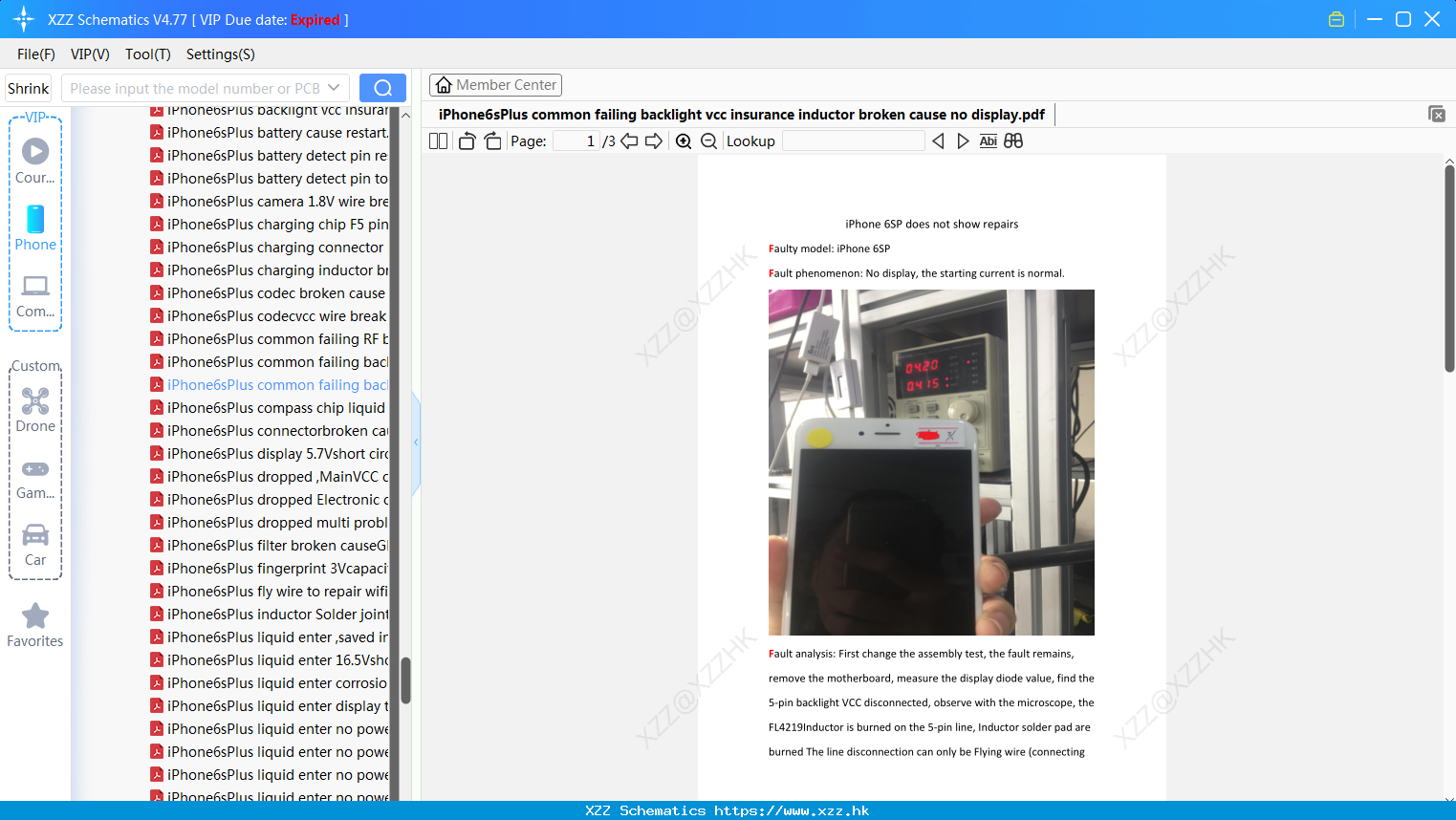1456x820 pixels.
Task: Open the Course section in VIP sidebar
Action: (x=35, y=162)
